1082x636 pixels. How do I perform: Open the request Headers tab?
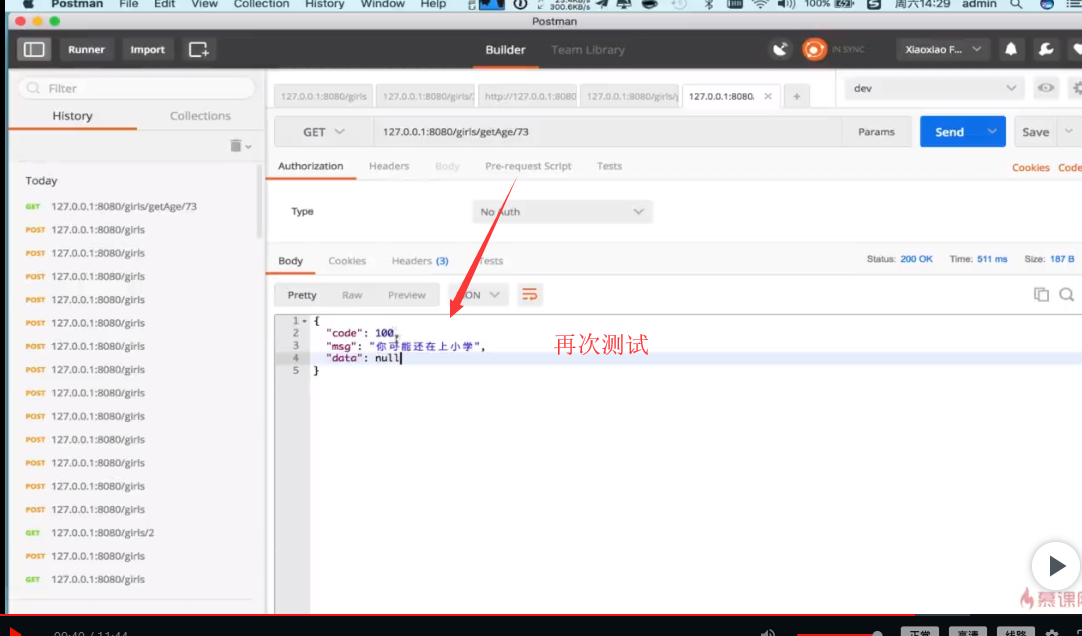tap(389, 166)
